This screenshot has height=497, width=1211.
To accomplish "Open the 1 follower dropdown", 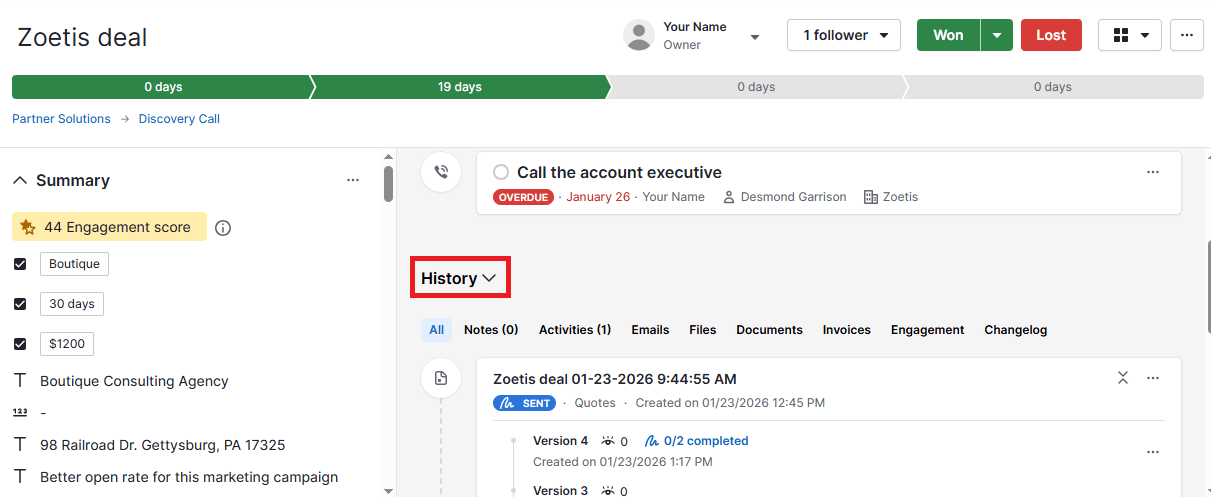I will pyautogui.click(x=844, y=35).
